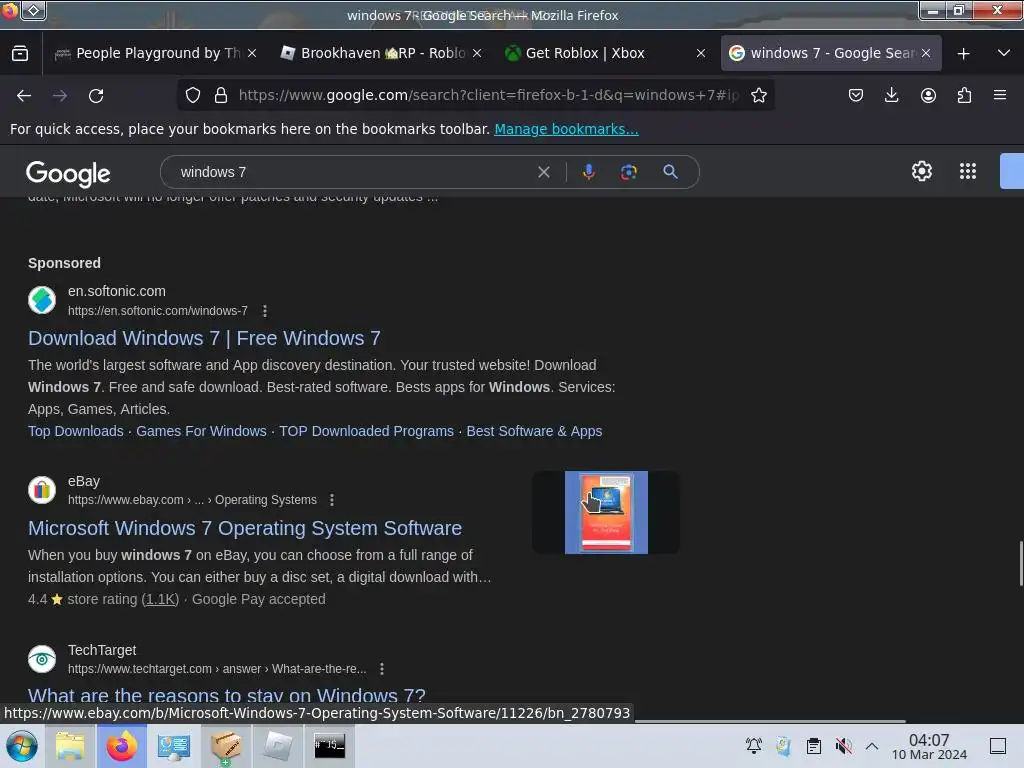Click the URL address bar
The image size is (1024, 768).
coord(488,95)
